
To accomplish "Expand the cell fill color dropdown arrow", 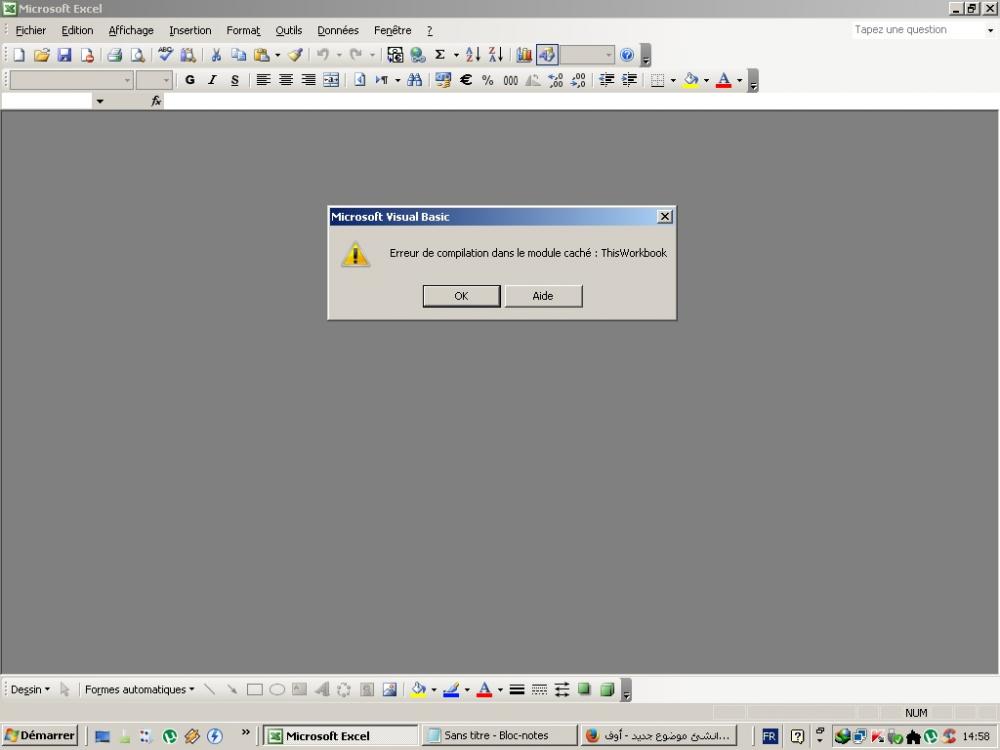I will click(x=706, y=80).
